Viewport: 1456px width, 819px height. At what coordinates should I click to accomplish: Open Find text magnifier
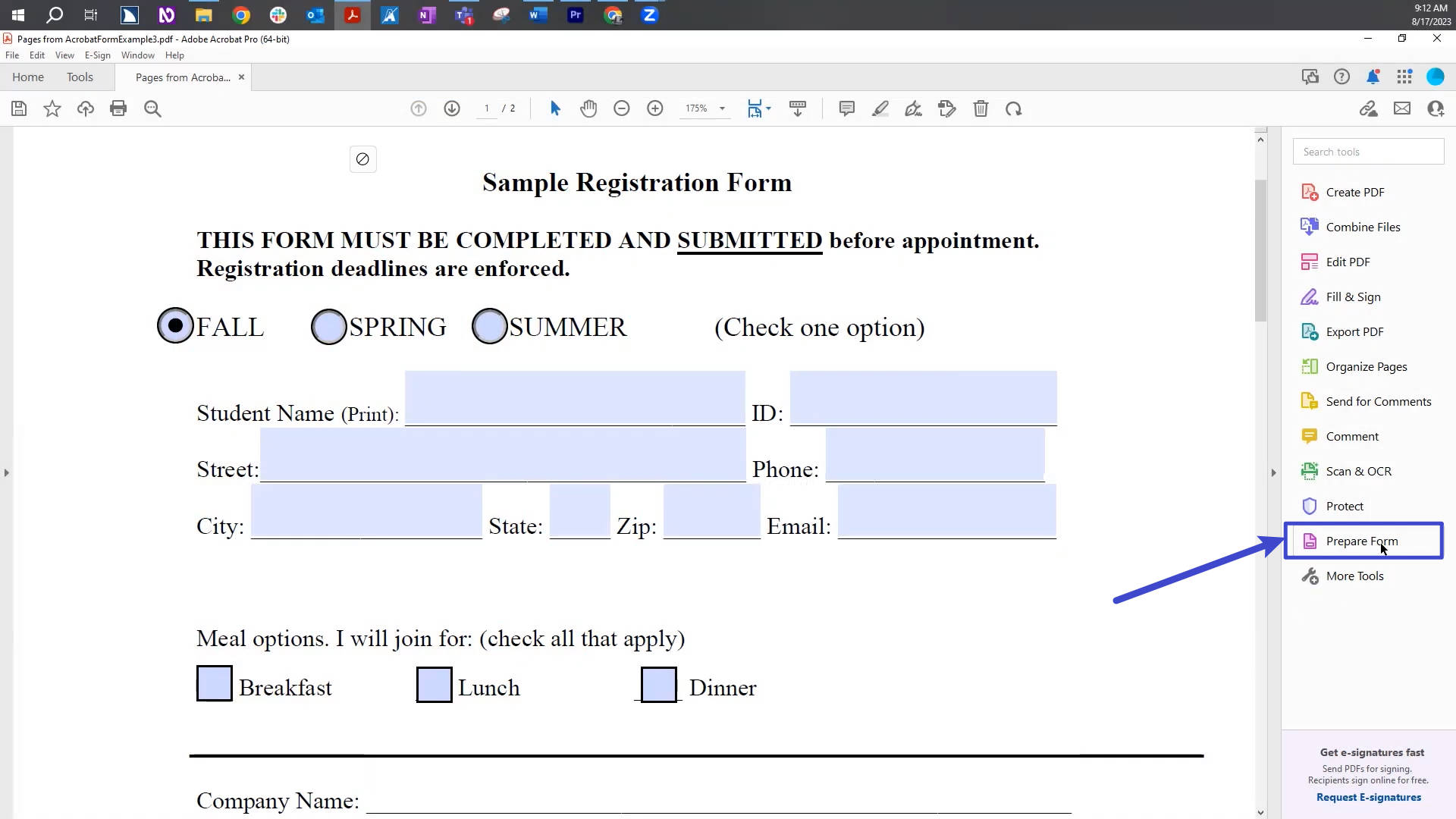pyautogui.click(x=152, y=108)
